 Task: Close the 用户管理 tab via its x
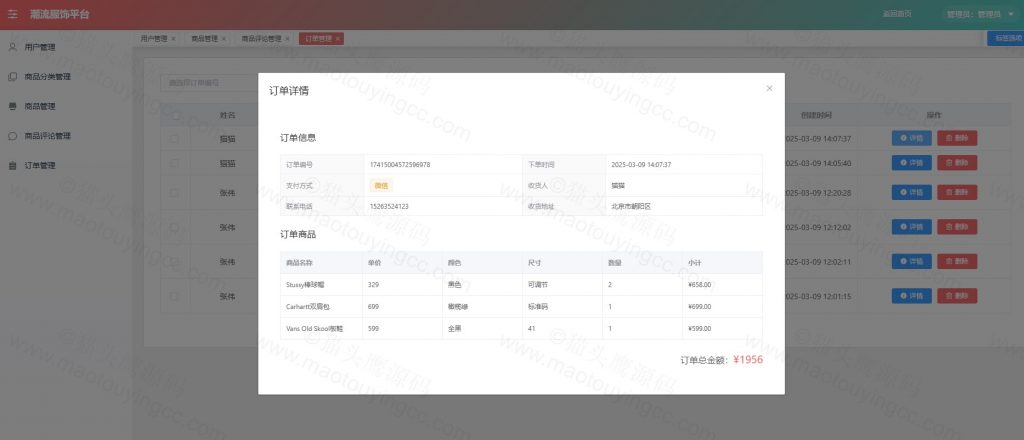(173, 39)
